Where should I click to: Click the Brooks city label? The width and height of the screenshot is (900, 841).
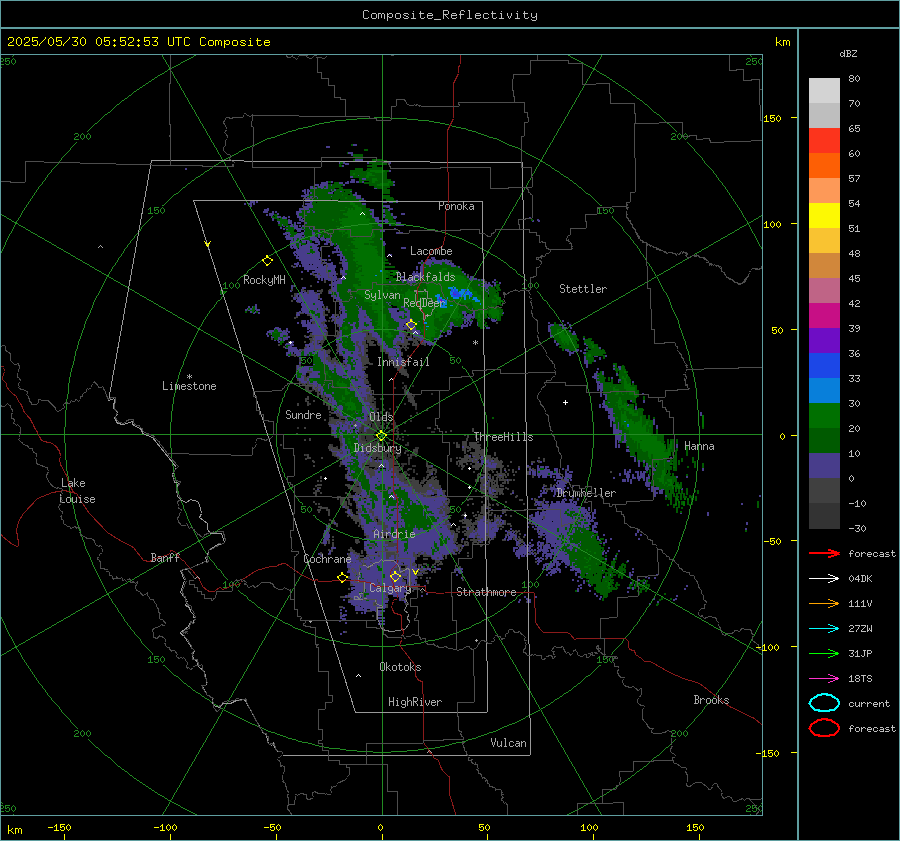pos(711,700)
